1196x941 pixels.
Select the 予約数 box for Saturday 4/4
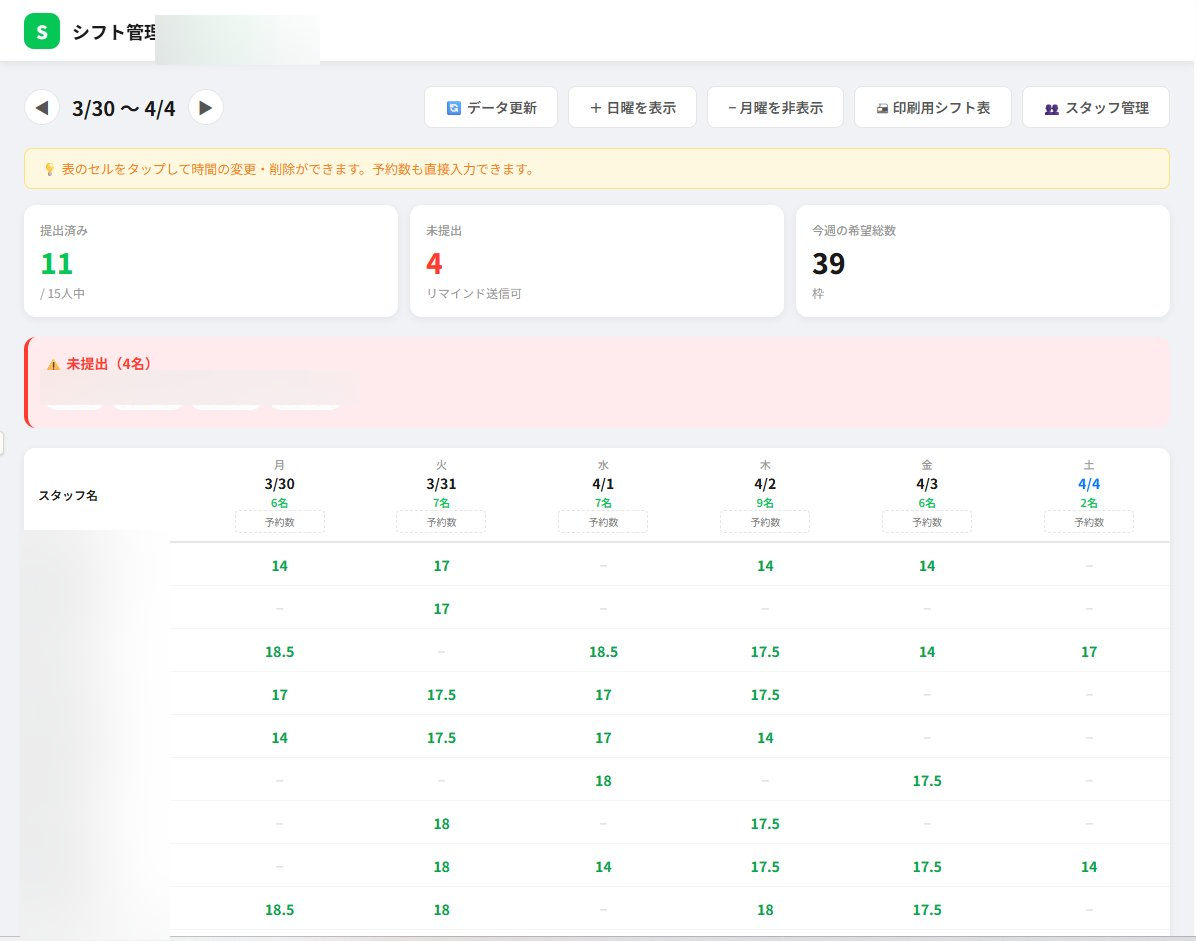(x=1089, y=522)
